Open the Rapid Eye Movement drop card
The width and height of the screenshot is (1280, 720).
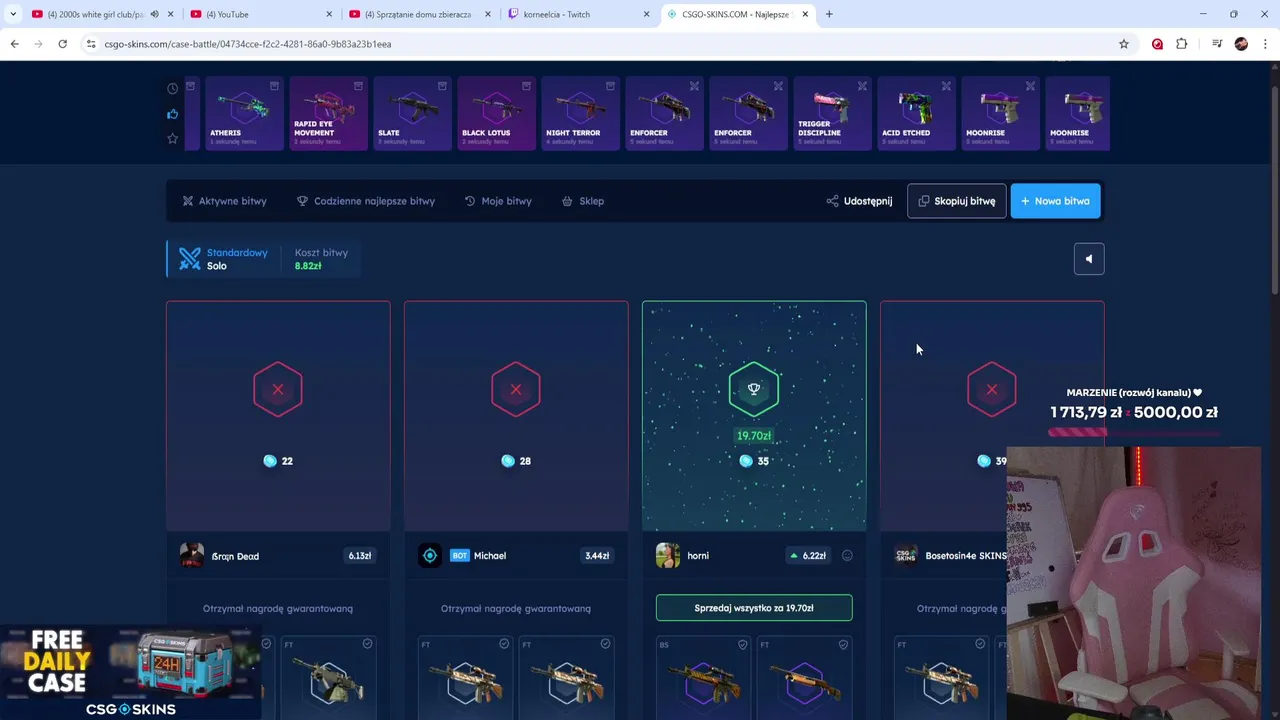click(328, 114)
